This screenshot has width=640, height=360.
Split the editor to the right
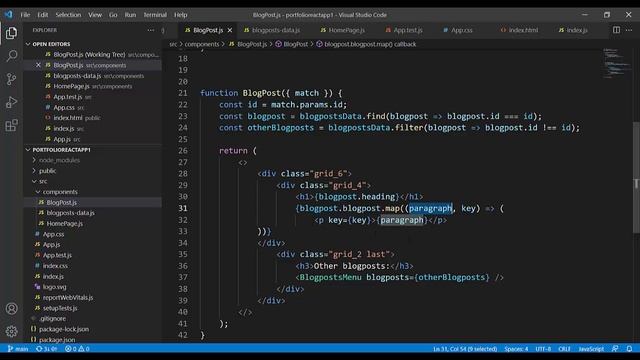(616, 30)
